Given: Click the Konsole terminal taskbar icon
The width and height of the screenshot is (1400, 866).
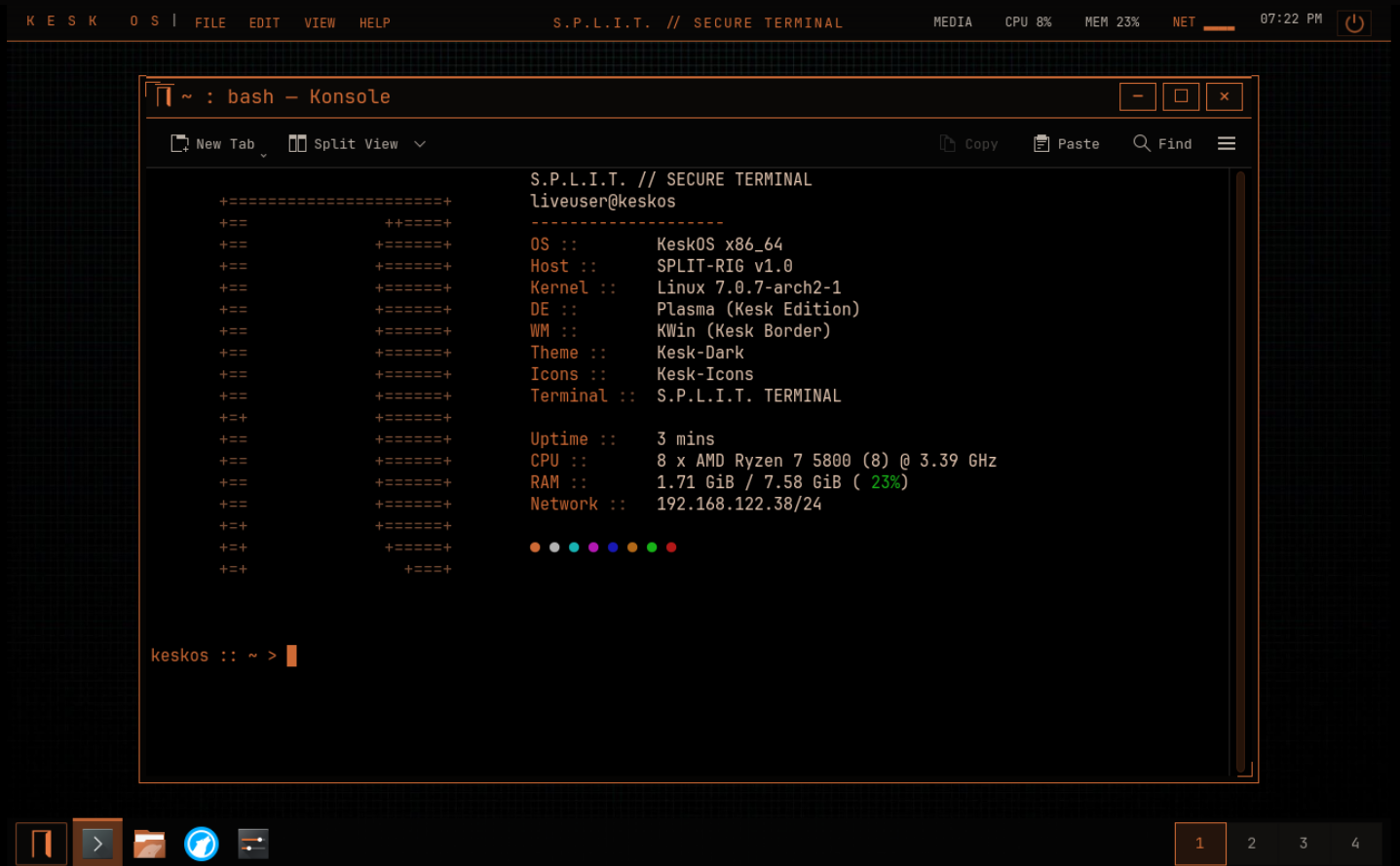Looking at the screenshot, I should point(97,844).
